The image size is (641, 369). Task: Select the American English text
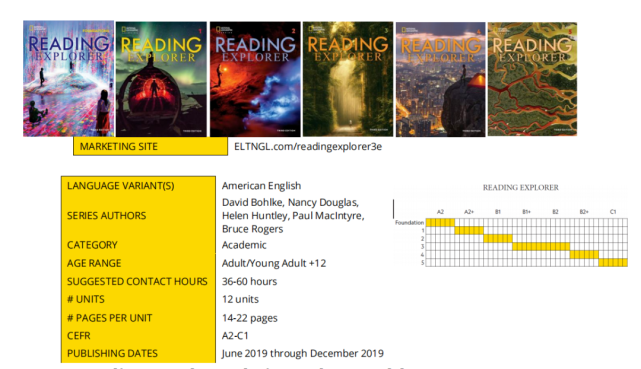coord(261,186)
